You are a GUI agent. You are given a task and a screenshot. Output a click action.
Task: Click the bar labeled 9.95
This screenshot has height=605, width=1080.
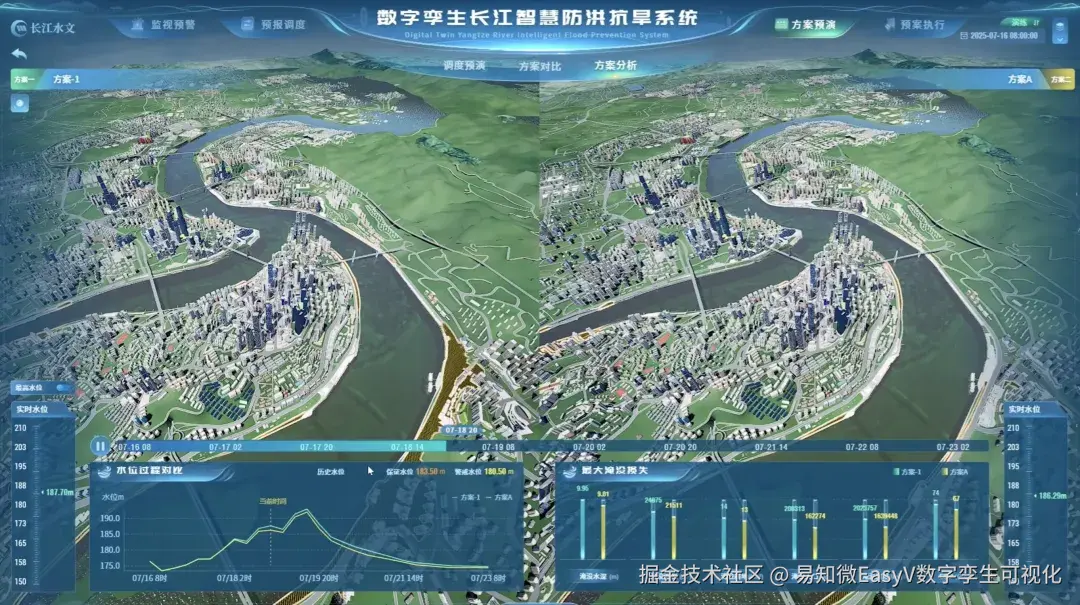point(583,529)
